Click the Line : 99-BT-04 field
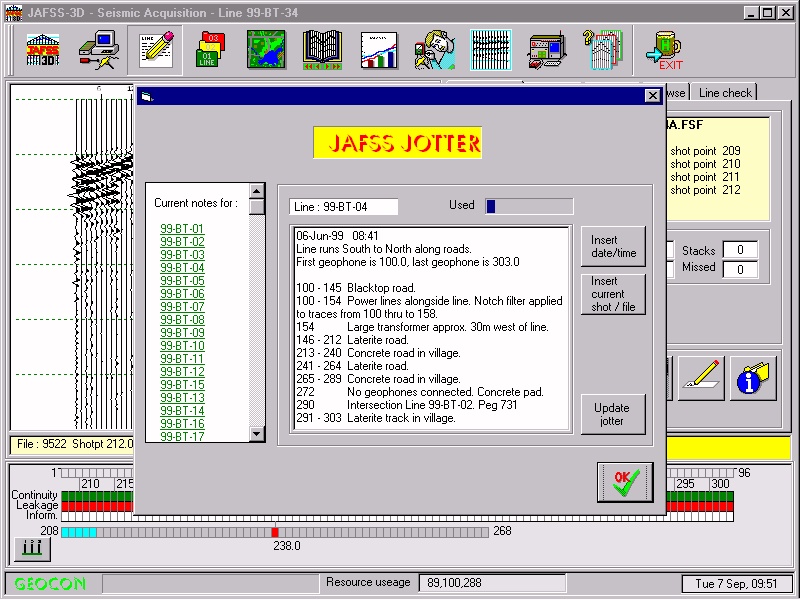 [343, 207]
